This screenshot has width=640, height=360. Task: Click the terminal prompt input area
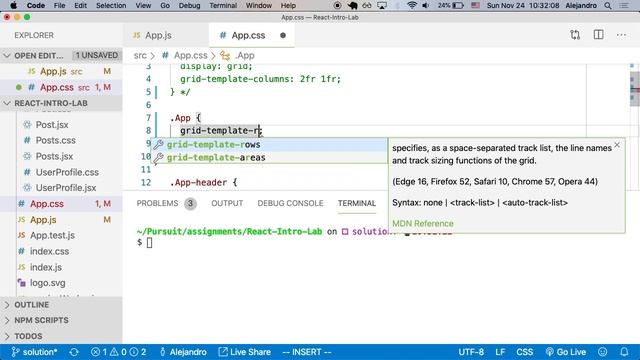149,242
